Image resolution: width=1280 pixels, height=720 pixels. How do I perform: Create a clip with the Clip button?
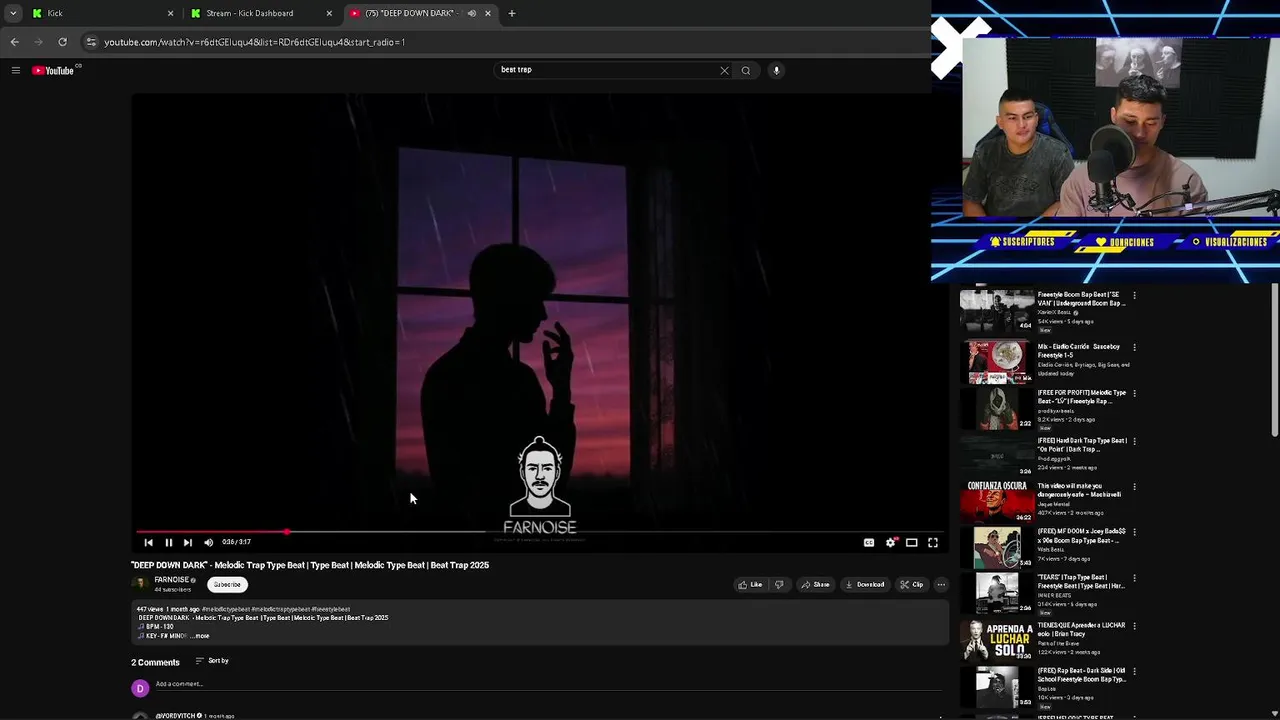point(911,585)
